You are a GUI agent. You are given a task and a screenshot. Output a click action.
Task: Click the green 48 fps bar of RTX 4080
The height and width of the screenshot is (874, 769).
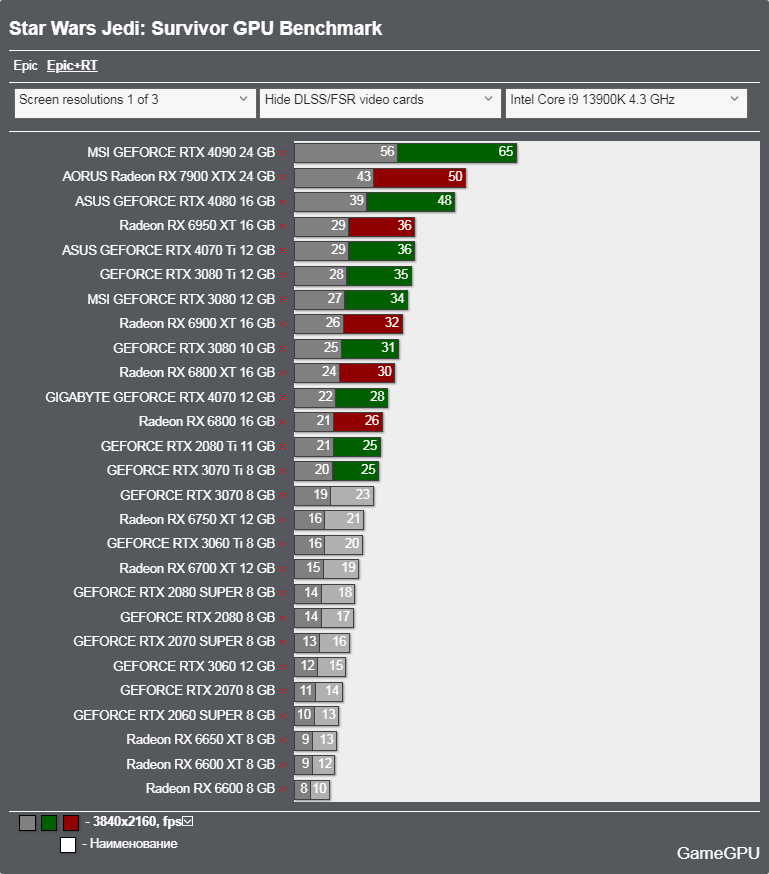[x=411, y=202]
